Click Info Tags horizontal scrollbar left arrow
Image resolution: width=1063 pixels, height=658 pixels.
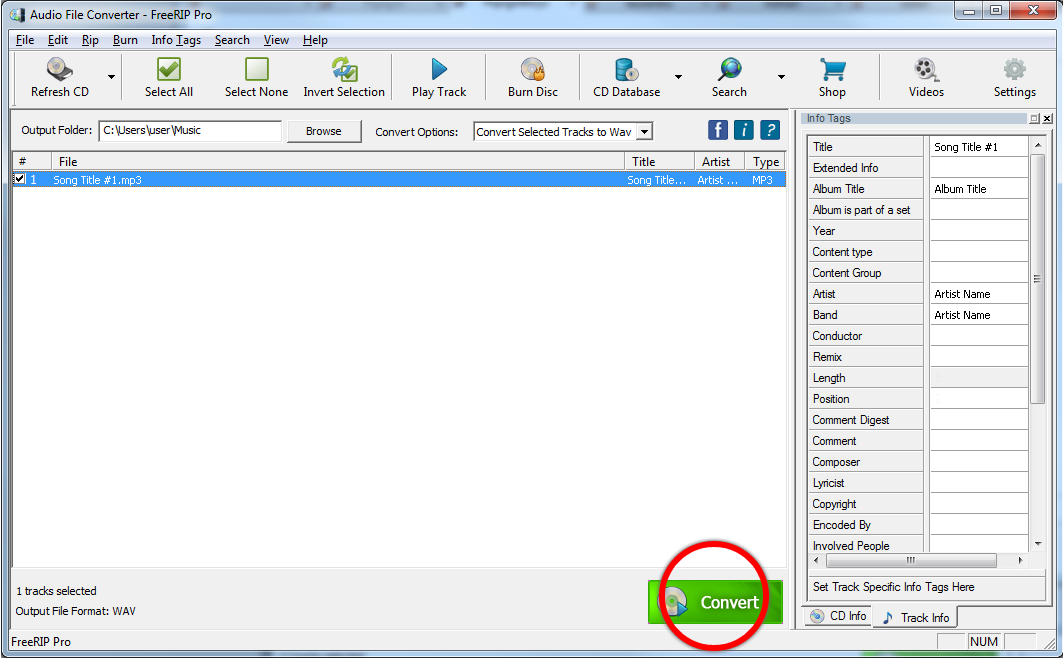tap(816, 560)
